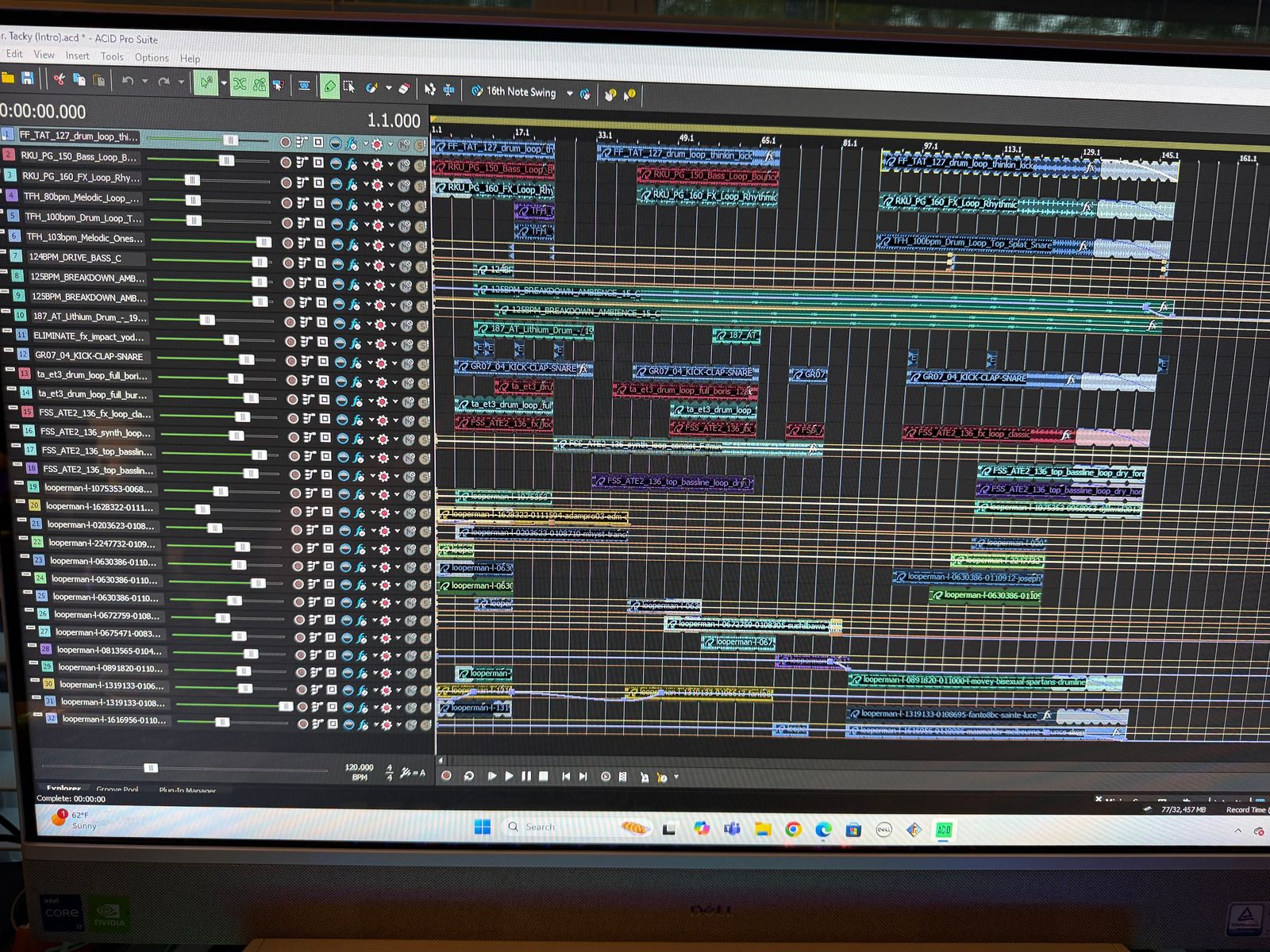Open Track FX for the RKU_PG_150_Bass_Loop track

coord(351,164)
